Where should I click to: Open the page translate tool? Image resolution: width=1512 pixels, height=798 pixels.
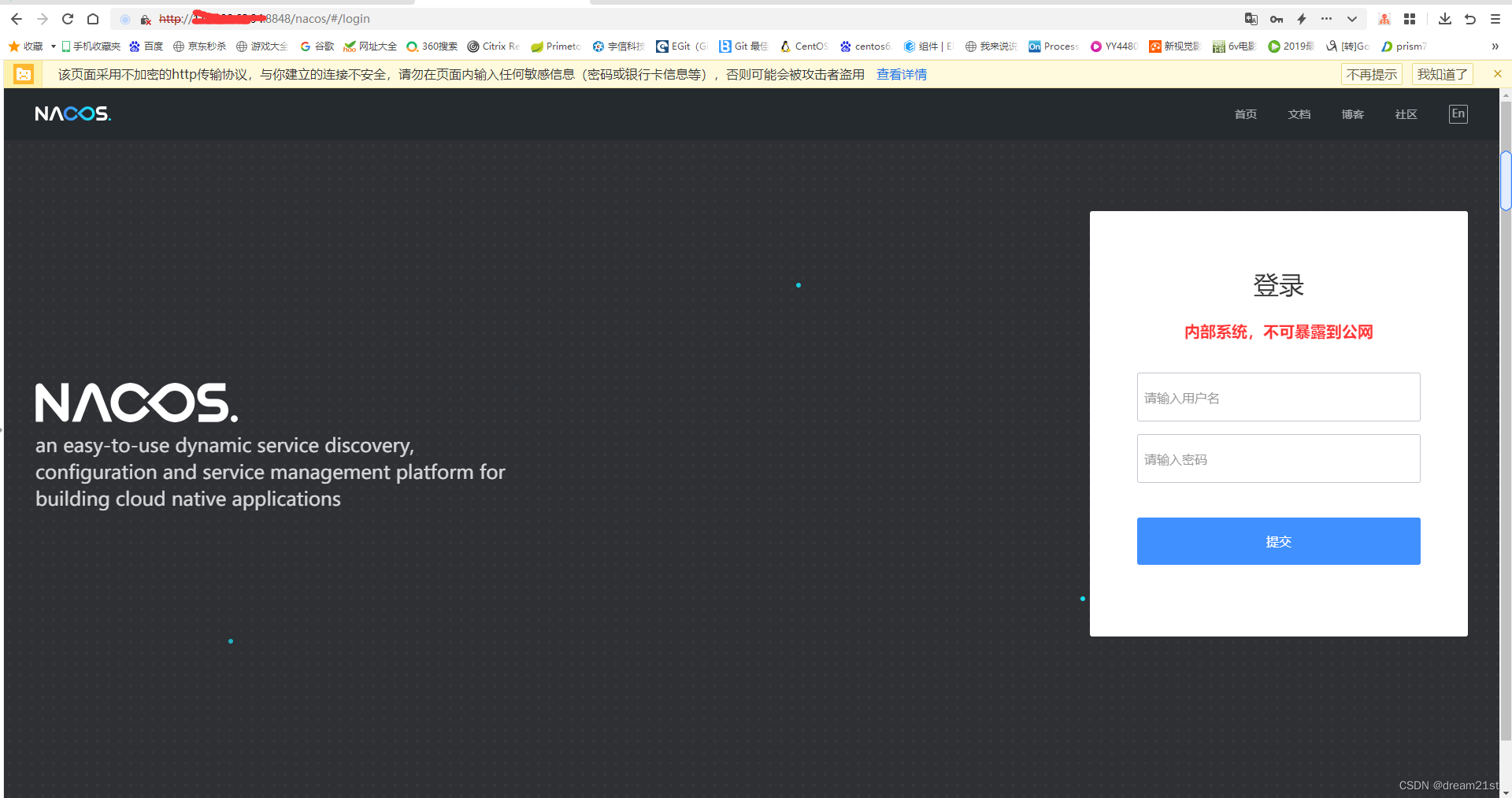pos(1251,19)
